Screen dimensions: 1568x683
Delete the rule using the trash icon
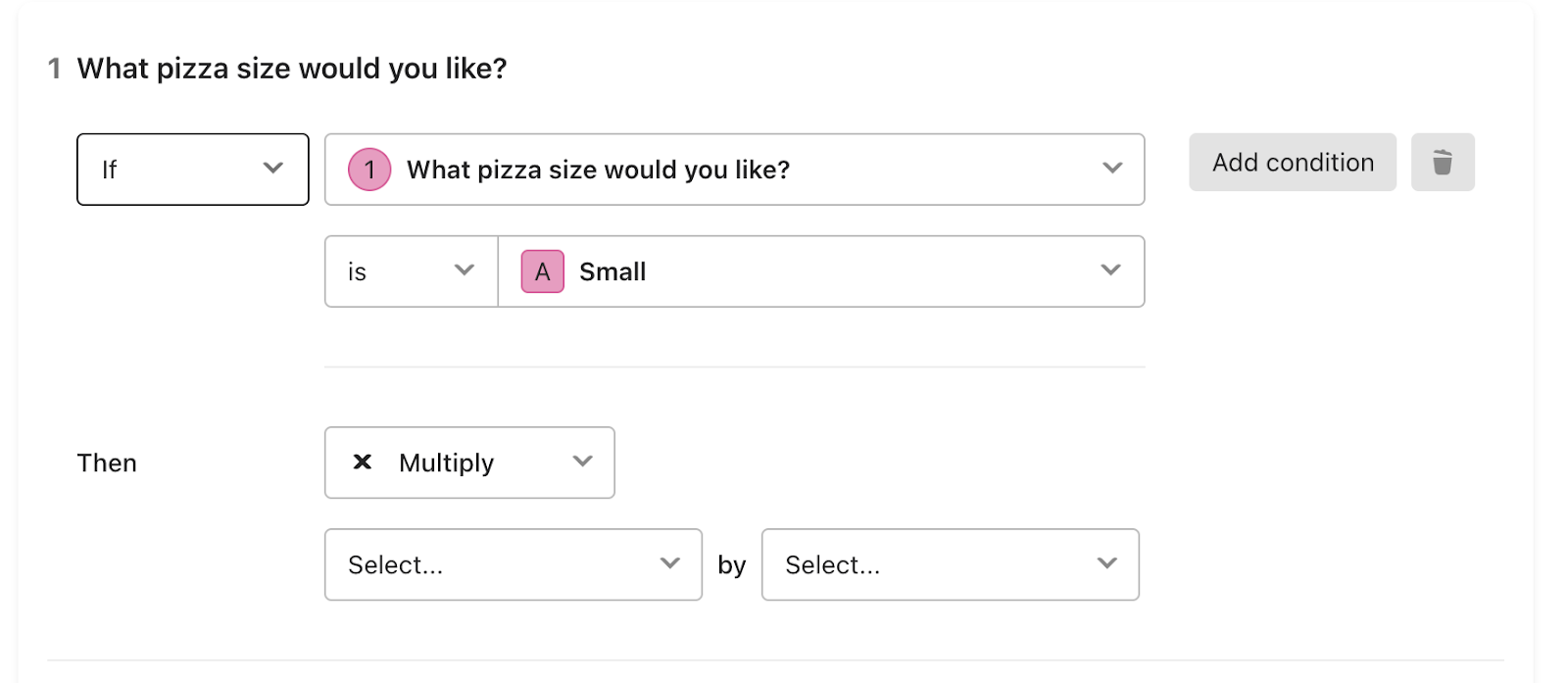[x=1443, y=162]
